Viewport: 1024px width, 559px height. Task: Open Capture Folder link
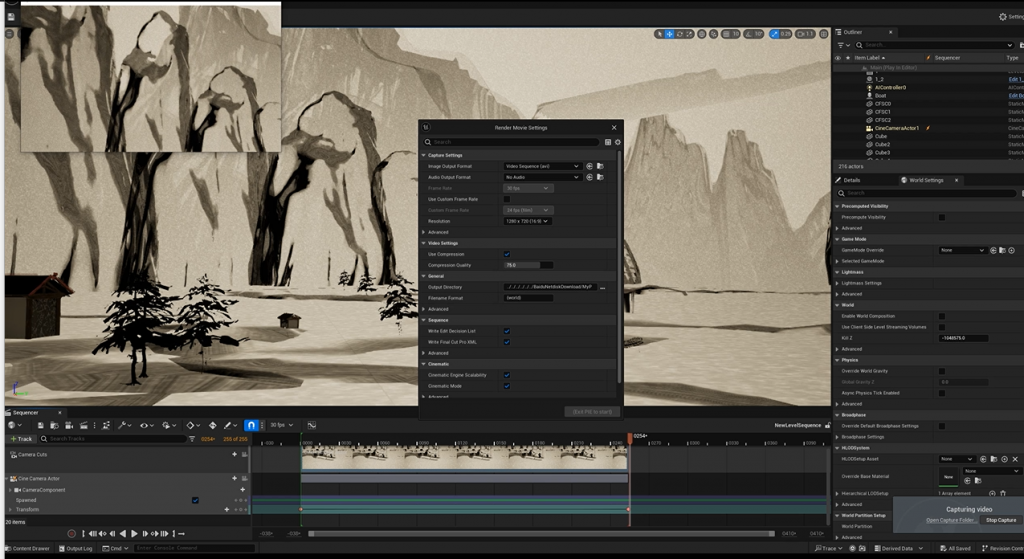(952, 520)
